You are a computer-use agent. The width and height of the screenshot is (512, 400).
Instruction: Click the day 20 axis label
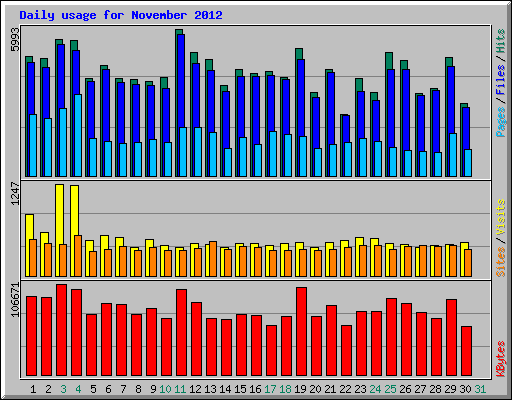click(x=315, y=389)
